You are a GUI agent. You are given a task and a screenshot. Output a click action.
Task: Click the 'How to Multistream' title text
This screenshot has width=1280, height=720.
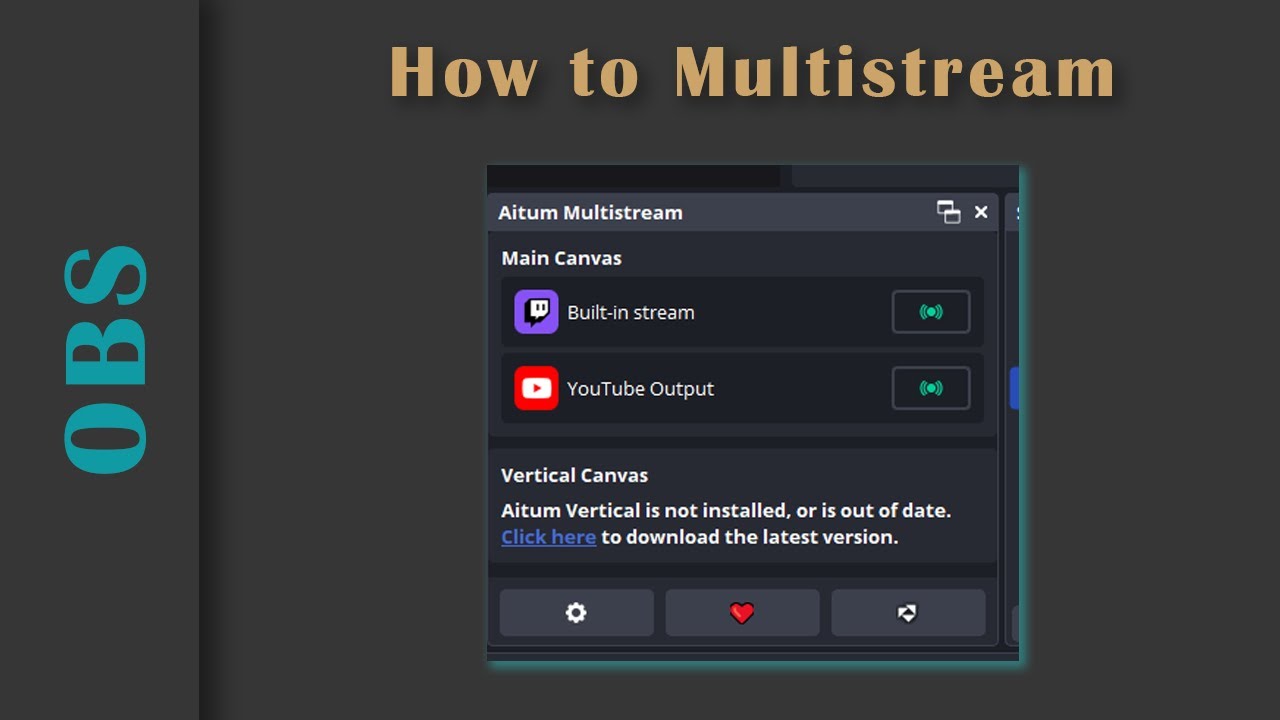(x=752, y=72)
